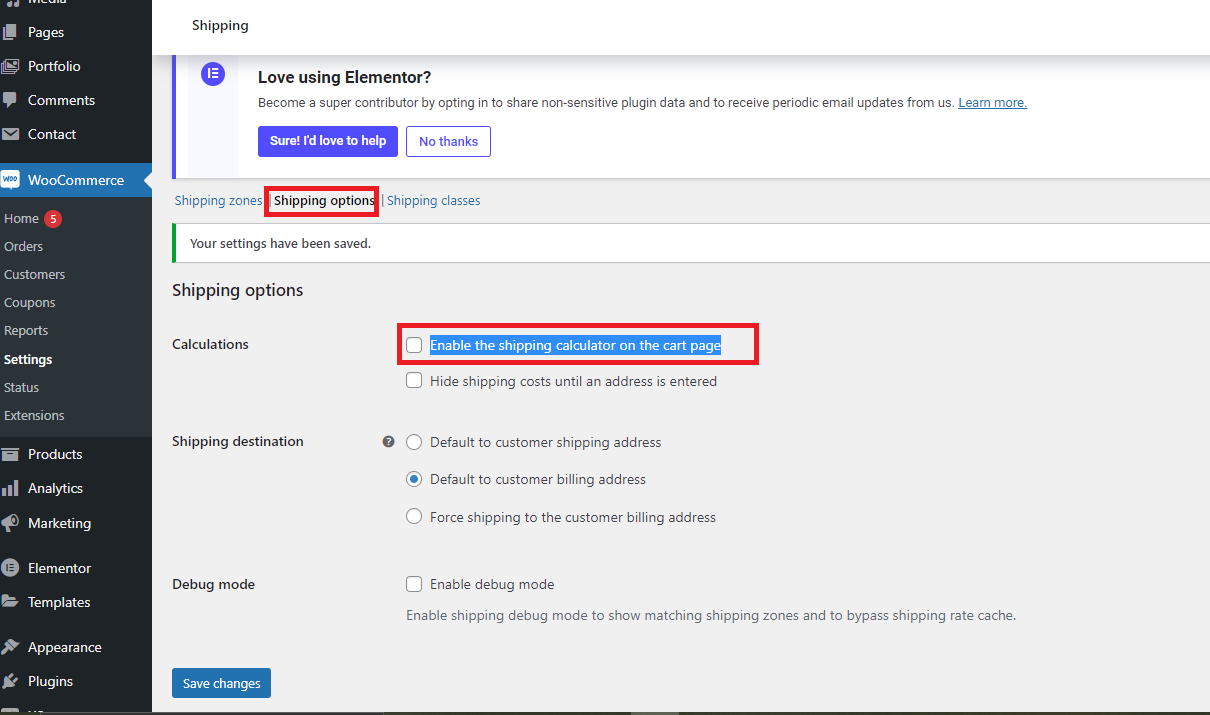Viewport: 1210px width, 715px height.
Task: Open the Pages menu label
Action: tap(46, 32)
